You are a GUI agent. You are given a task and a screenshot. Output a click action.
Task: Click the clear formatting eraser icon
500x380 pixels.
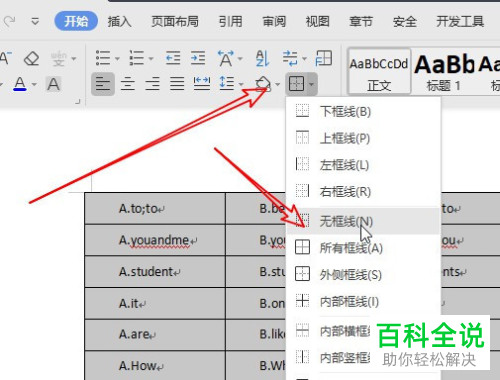pos(32,59)
